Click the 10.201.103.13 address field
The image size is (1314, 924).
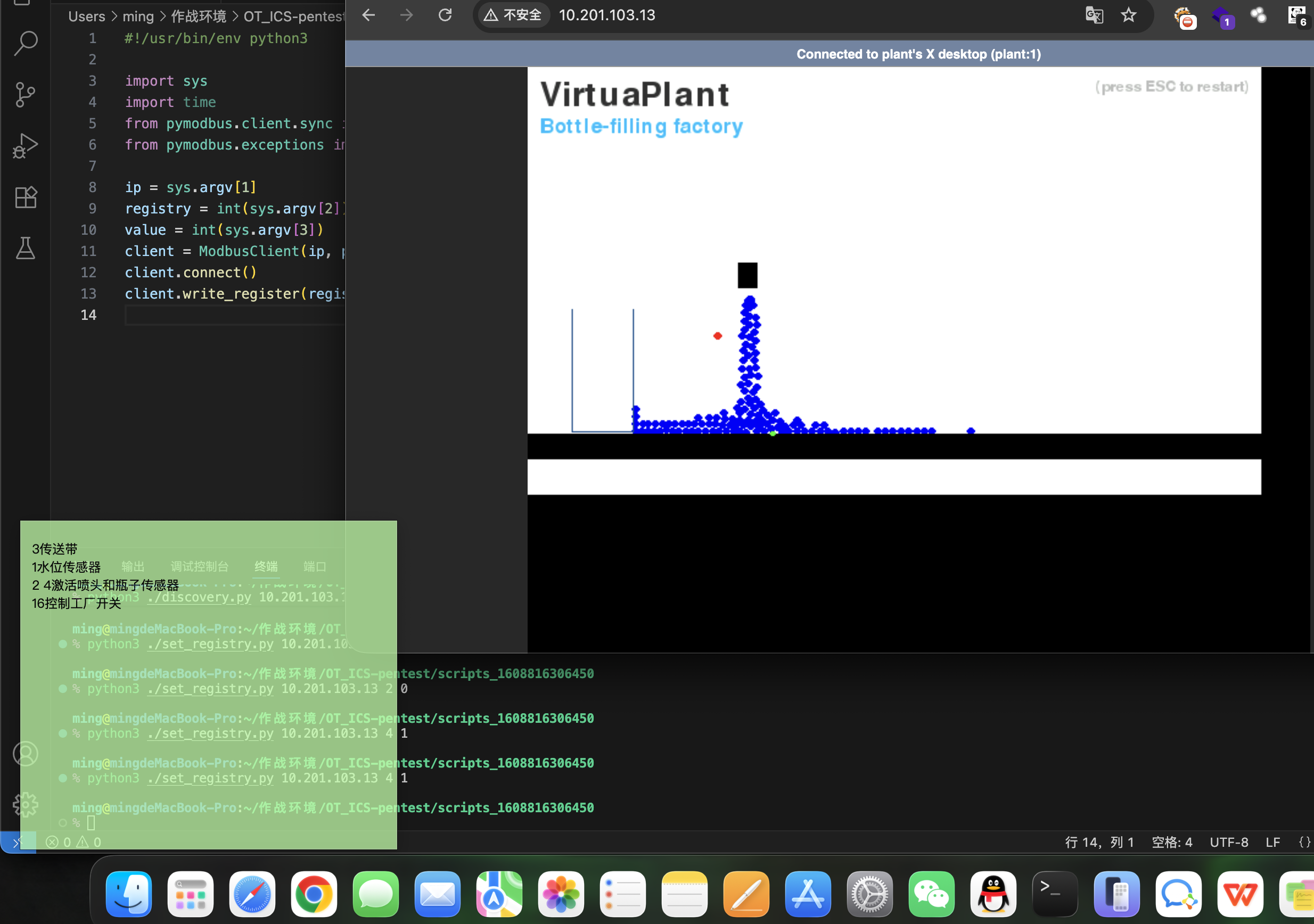(x=606, y=15)
